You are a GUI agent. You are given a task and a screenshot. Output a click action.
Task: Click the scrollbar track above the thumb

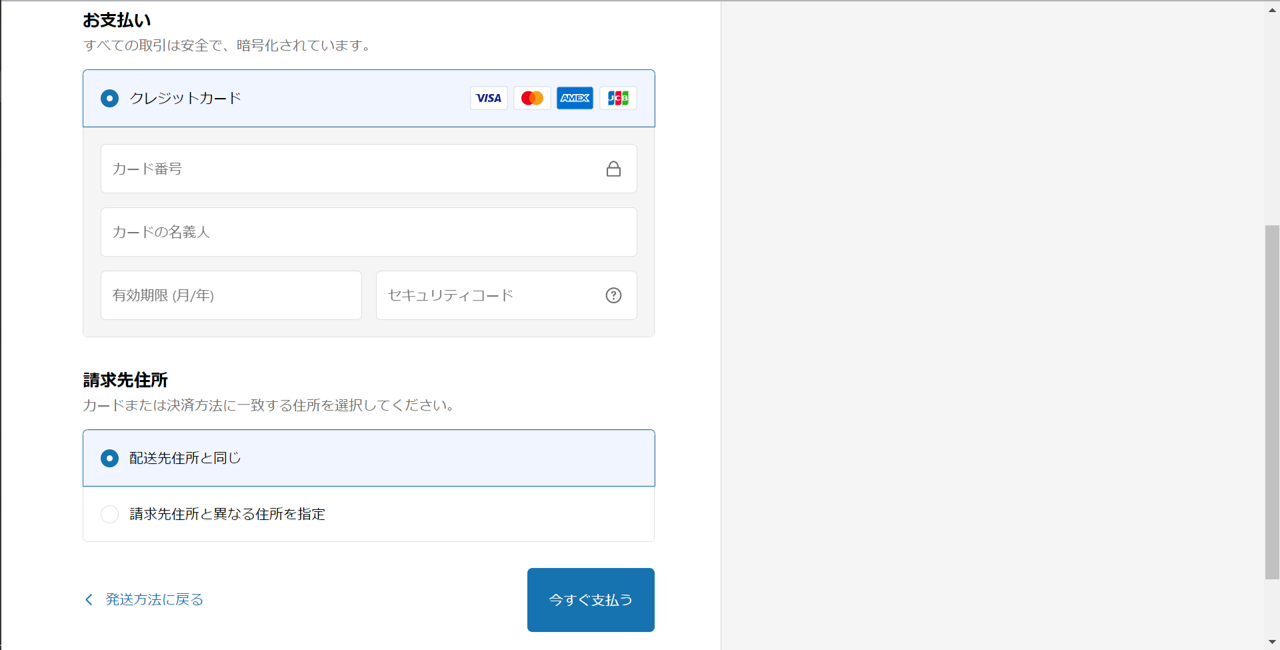[1271, 110]
